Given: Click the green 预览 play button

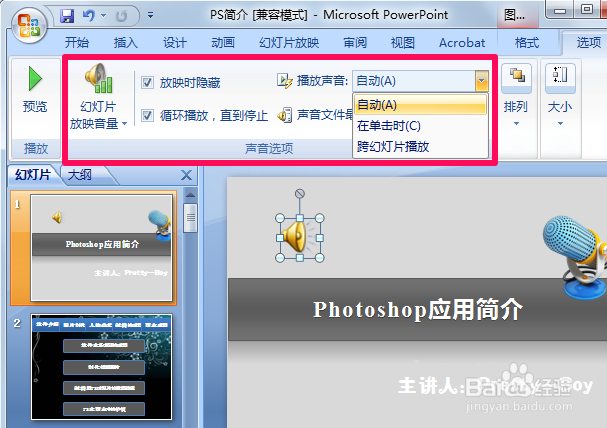Looking at the screenshot, I should click(35, 89).
